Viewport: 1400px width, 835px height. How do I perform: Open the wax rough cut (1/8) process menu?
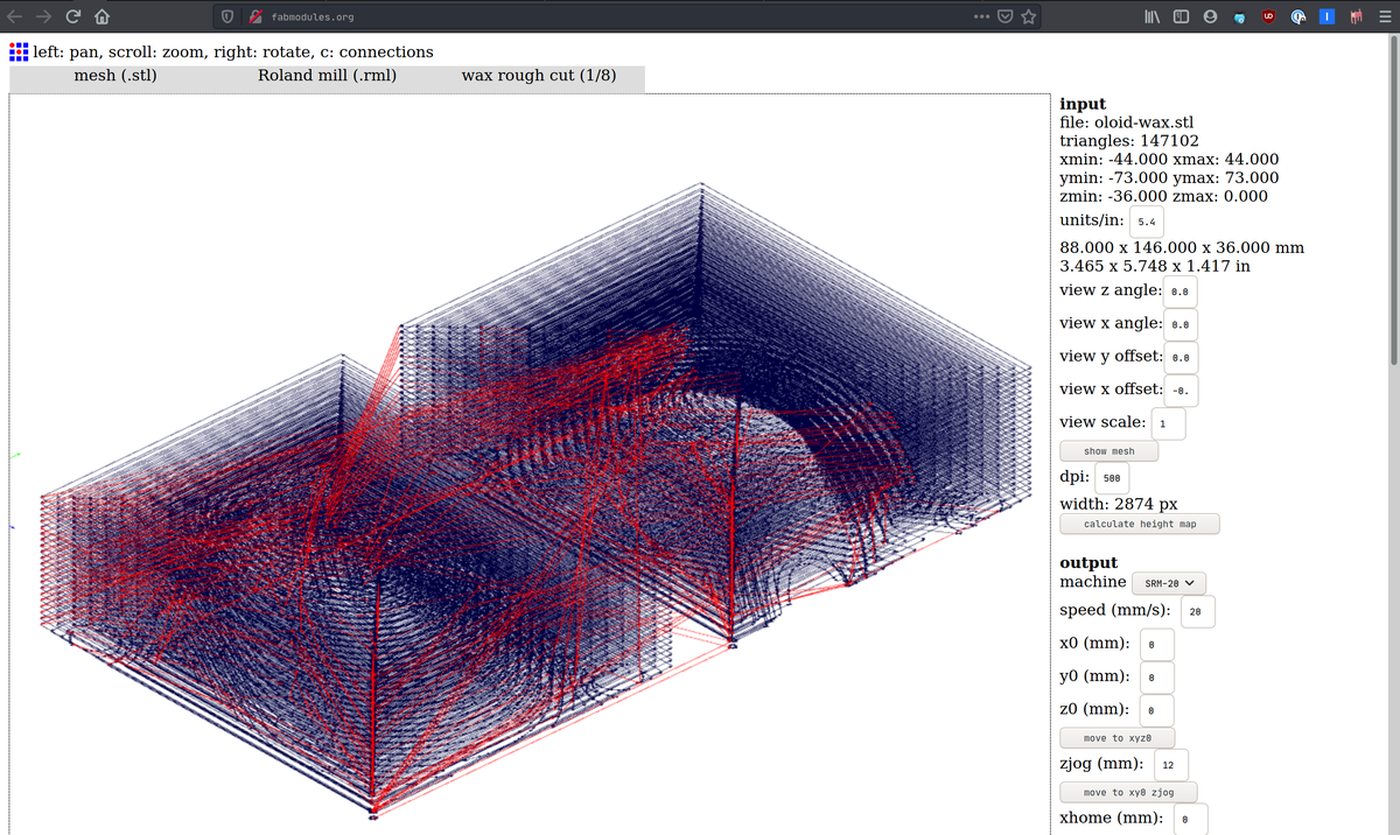[539, 75]
